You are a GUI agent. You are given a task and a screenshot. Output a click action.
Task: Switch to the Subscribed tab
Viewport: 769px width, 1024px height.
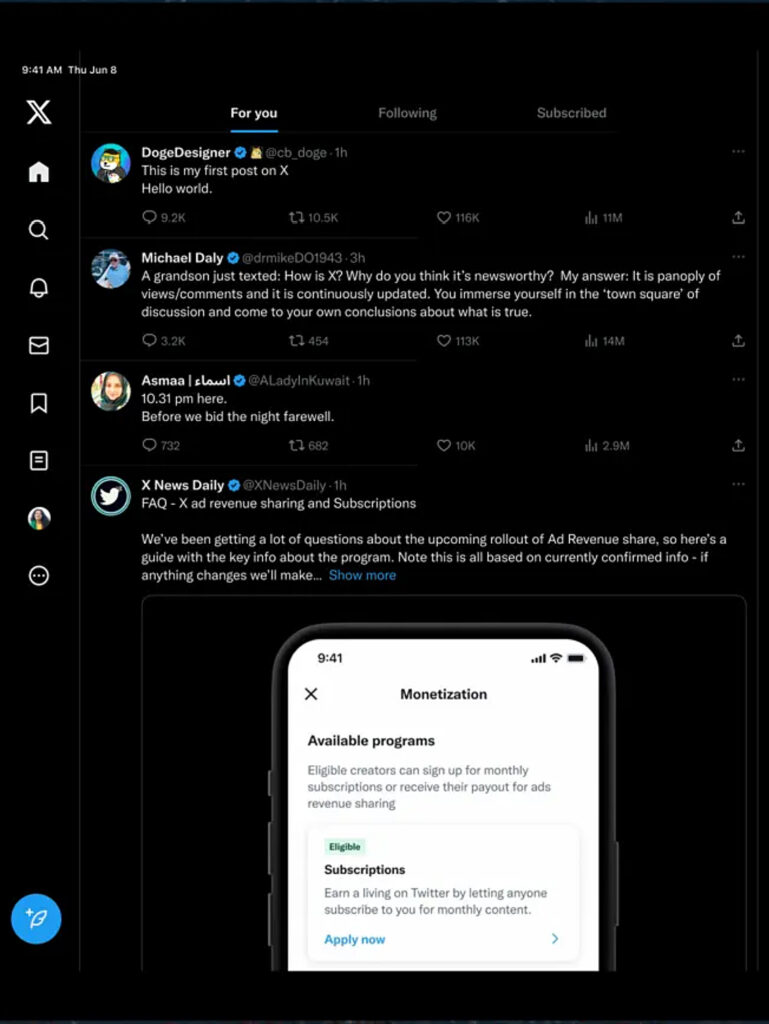coord(571,113)
